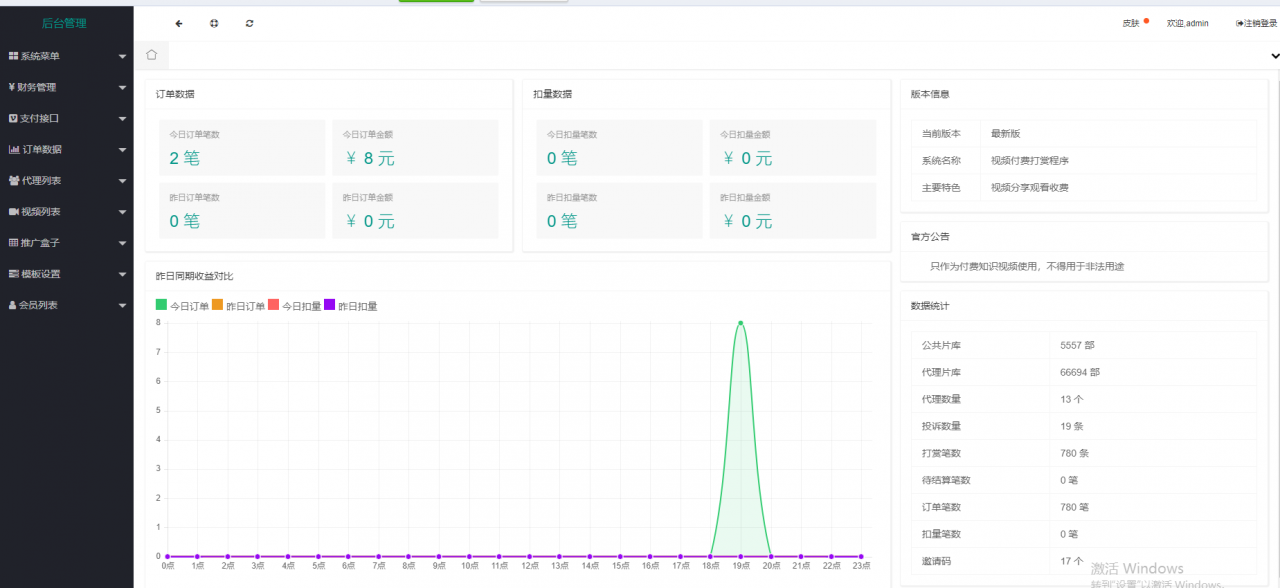
Task: Expand 模板设置 with its dropdown arrow
Action: (x=122, y=274)
